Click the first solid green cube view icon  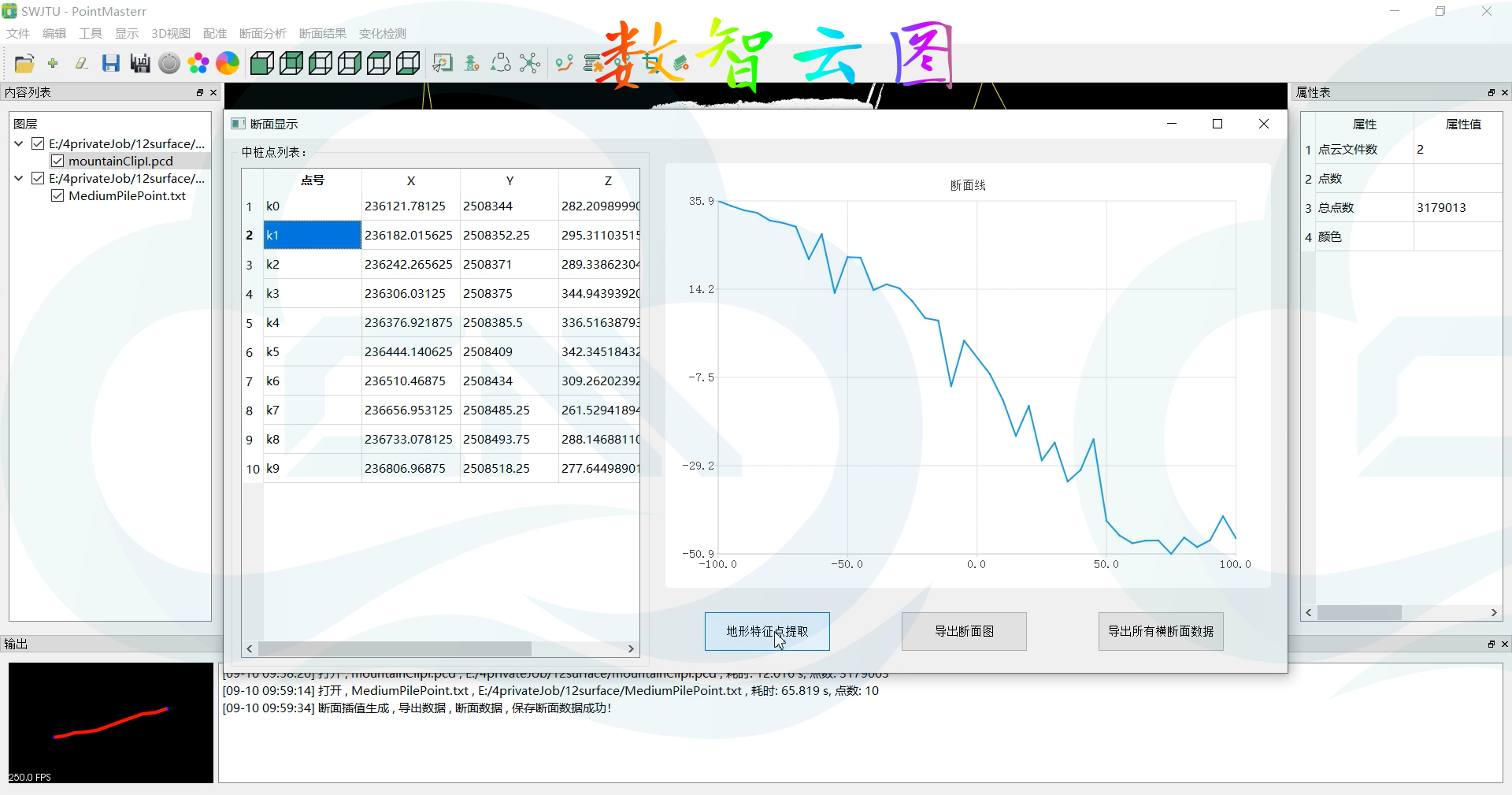pyautogui.click(x=261, y=63)
